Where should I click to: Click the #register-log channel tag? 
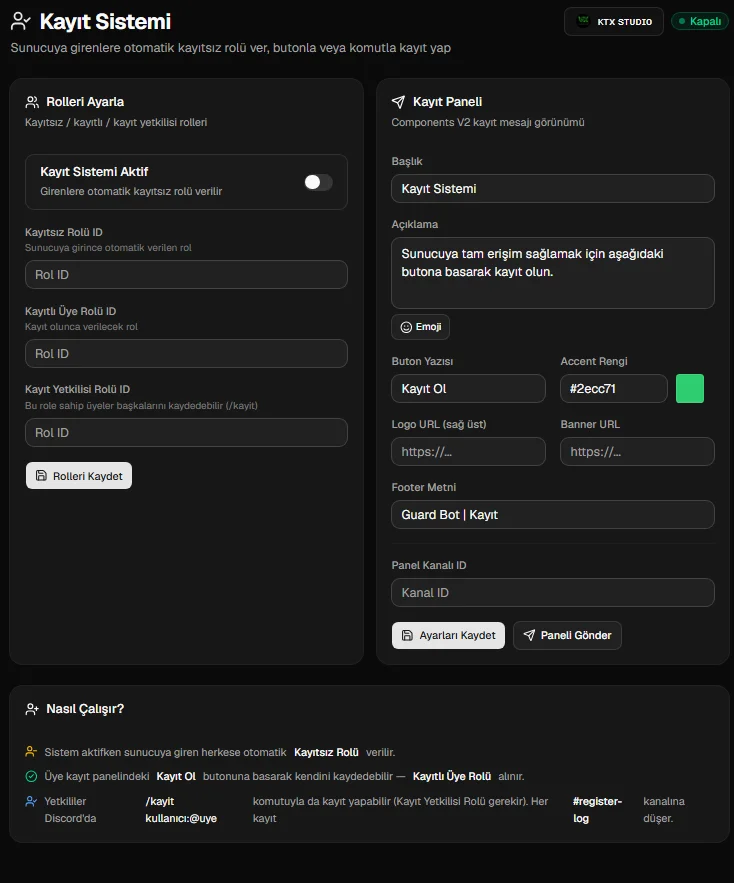pyautogui.click(x=597, y=810)
